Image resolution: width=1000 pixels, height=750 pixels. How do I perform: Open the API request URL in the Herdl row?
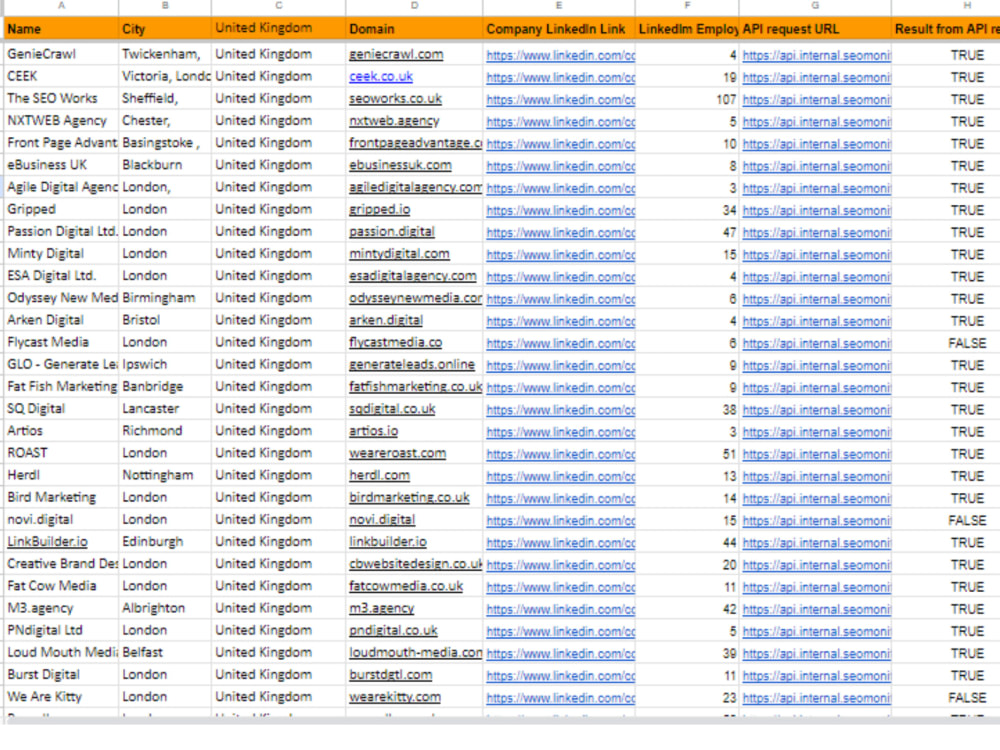pyautogui.click(x=817, y=476)
